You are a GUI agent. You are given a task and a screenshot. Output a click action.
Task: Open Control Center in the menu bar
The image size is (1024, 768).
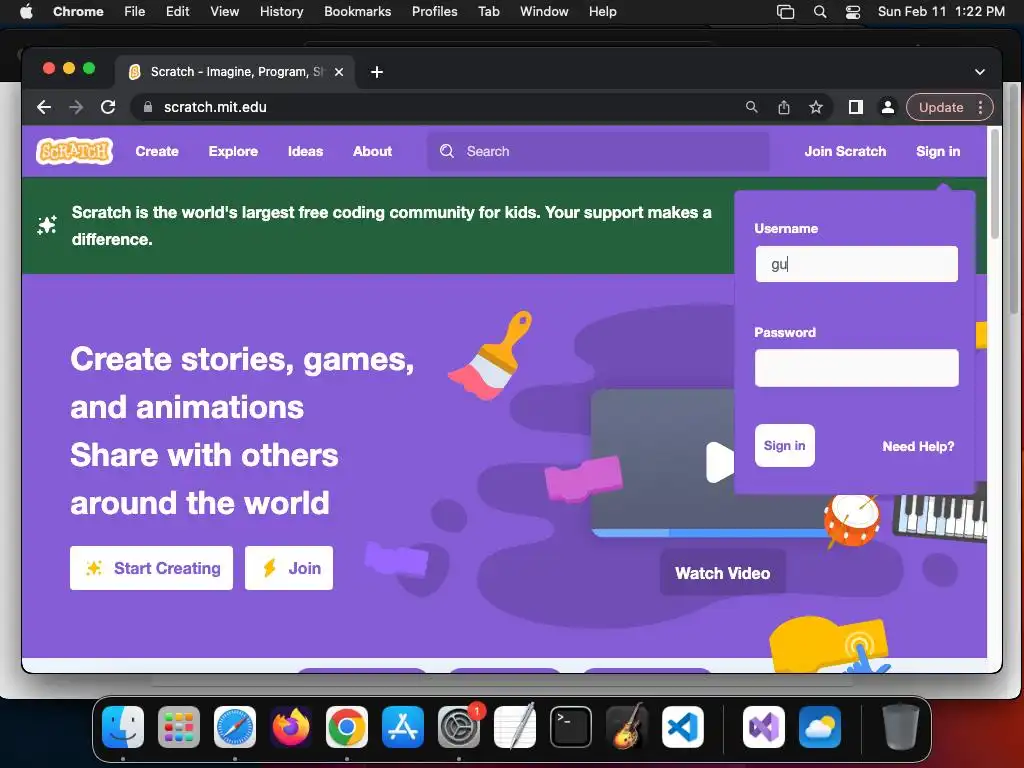pyautogui.click(x=853, y=12)
